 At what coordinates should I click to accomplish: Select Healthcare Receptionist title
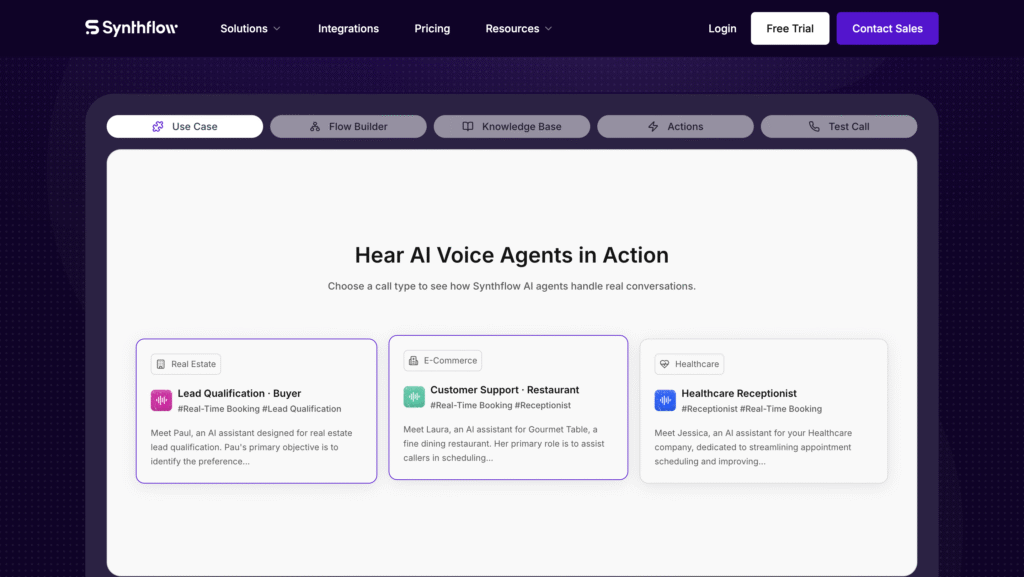[739, 393]
